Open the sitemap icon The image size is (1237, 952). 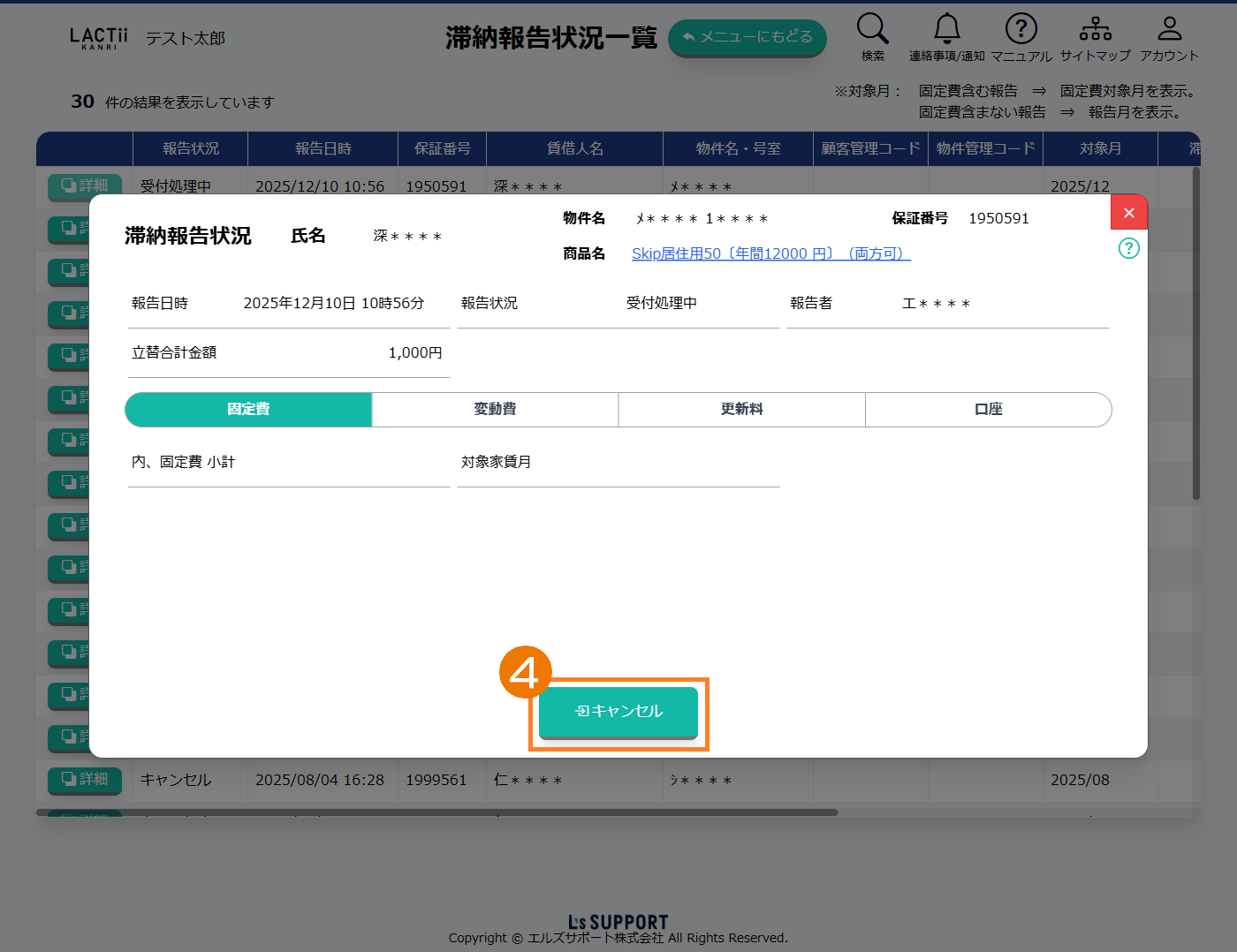point(1095,29)
